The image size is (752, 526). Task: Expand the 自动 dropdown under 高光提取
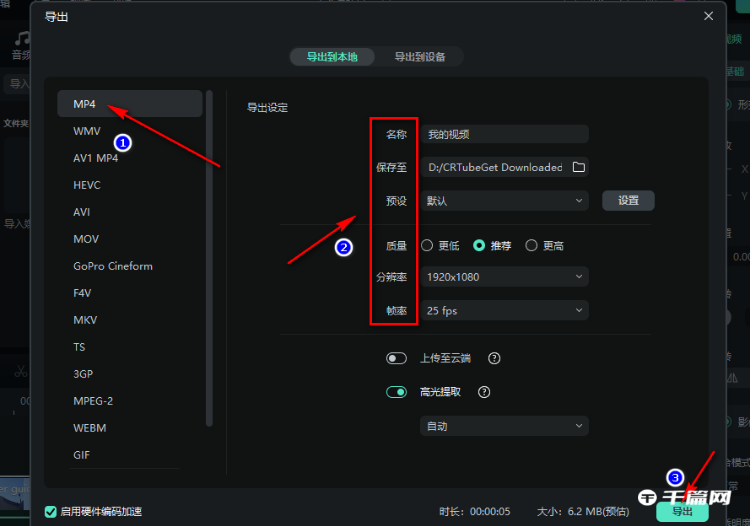(x=504, y=427)
